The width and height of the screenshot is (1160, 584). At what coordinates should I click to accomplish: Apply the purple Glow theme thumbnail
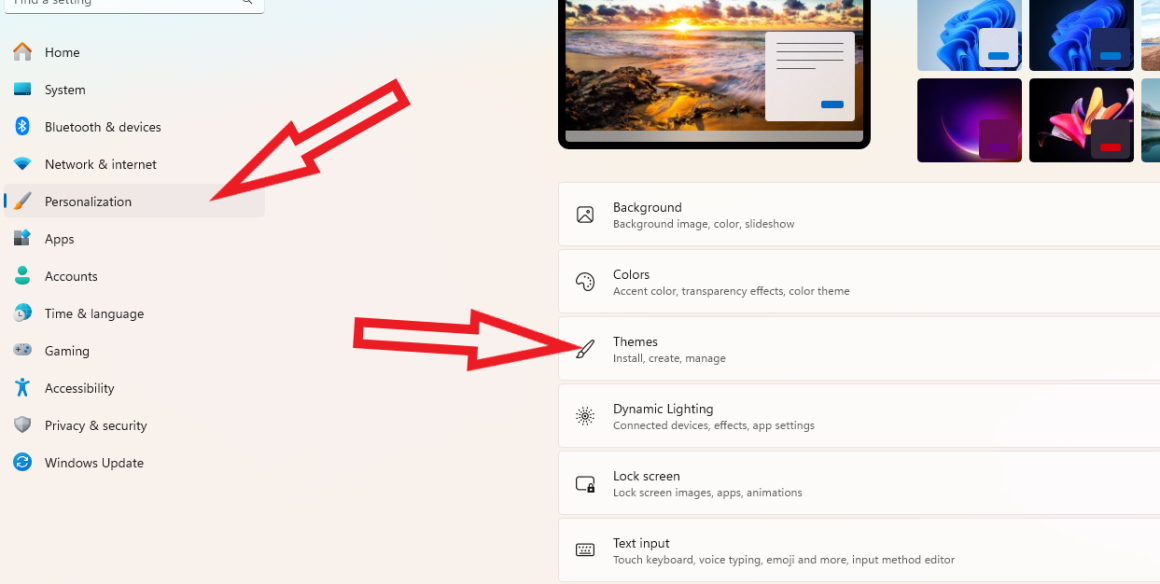[x=969, y=120]
